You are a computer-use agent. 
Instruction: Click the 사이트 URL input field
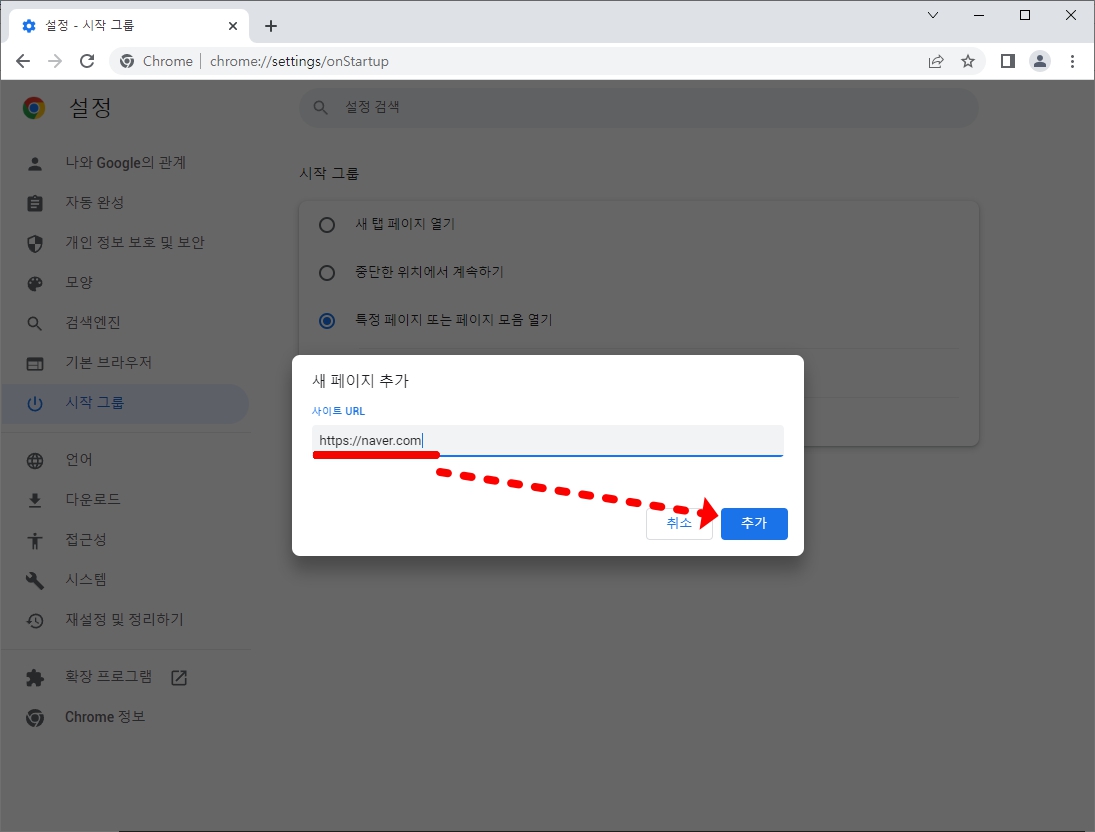pos(548,440)
